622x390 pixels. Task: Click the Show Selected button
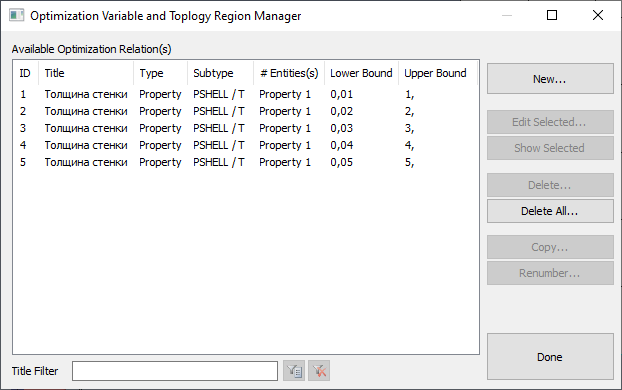[x=550, y=148]
